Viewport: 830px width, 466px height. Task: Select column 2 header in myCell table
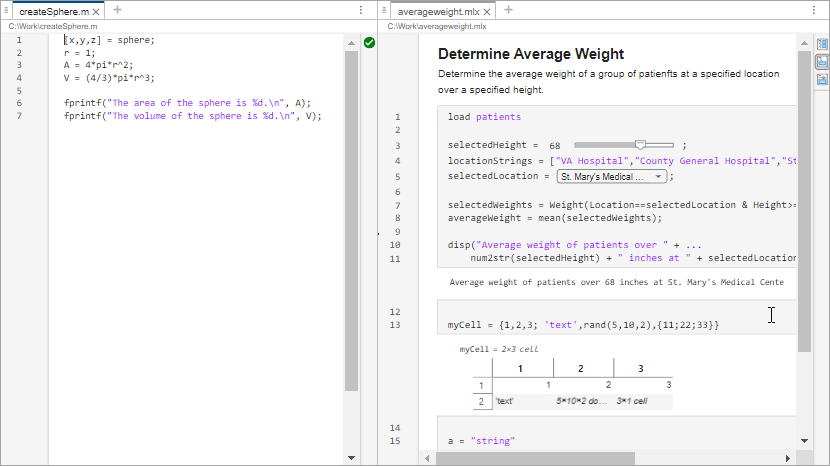pyautogui.click(x=580, y=369)
